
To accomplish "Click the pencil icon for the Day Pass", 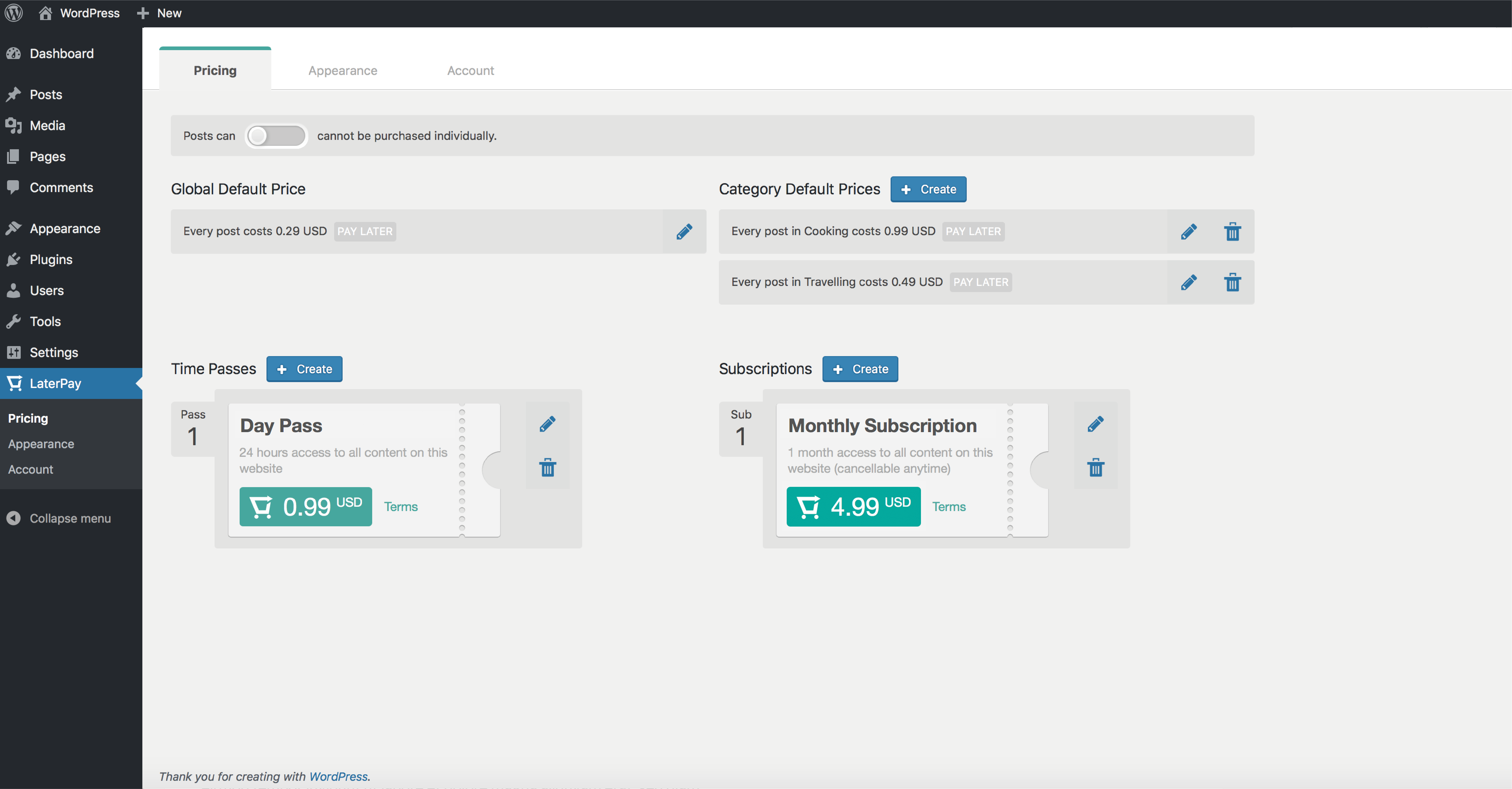I will click(547, 424).
